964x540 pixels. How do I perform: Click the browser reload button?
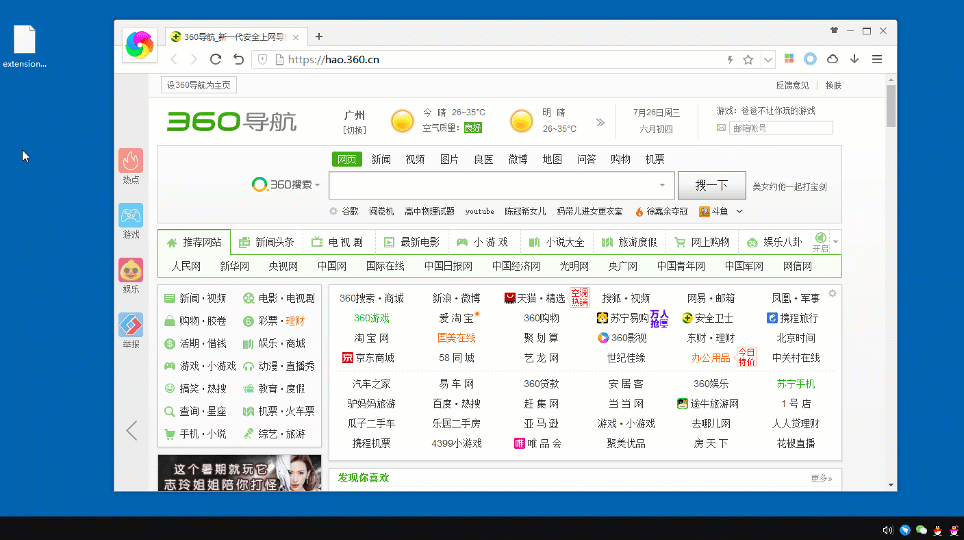coord(215,59)
